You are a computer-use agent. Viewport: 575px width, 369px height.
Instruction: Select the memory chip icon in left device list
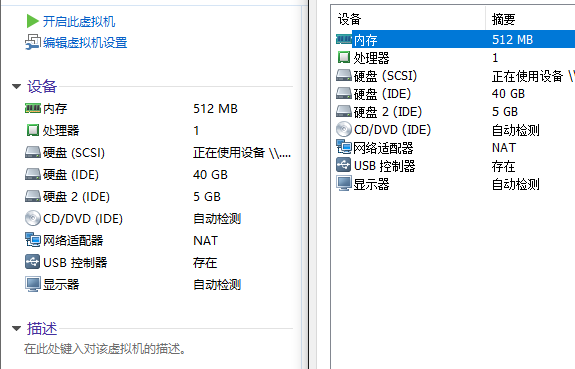[33, 108]
